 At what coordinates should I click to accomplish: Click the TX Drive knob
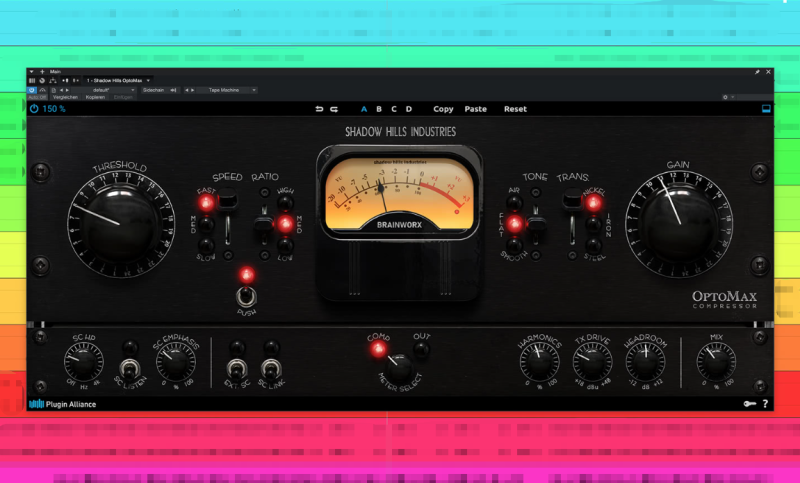pos(592,362)
